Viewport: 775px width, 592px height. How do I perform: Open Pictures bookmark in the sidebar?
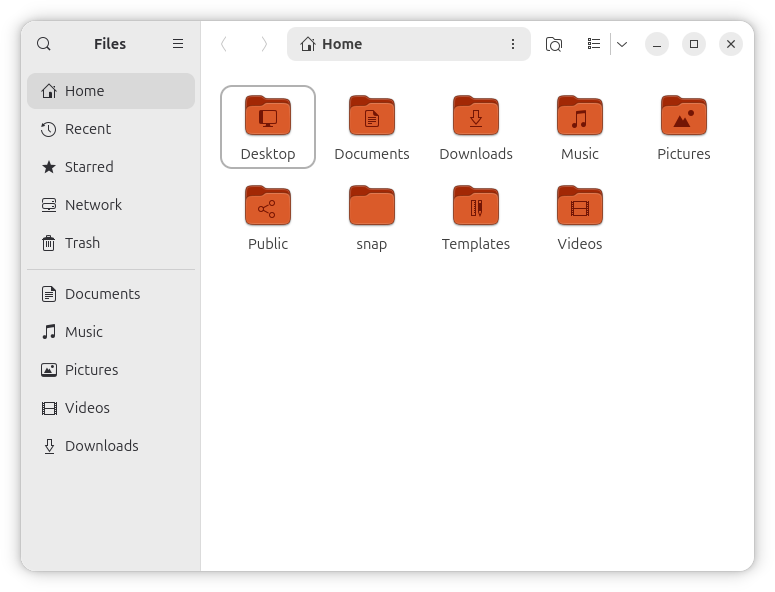(111, 370)
